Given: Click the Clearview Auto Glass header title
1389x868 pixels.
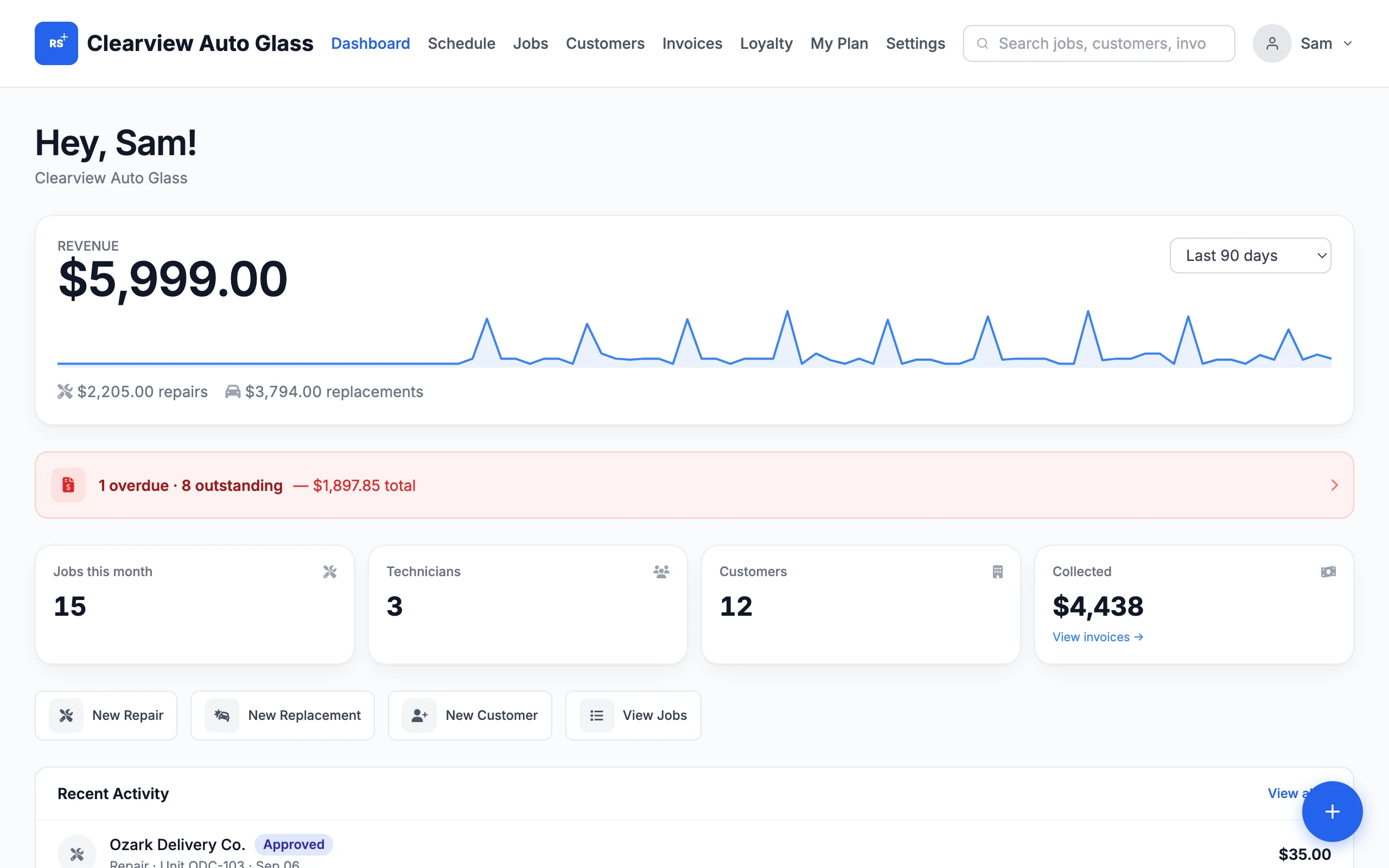Looking at the screenshot, I should [200, 43].
